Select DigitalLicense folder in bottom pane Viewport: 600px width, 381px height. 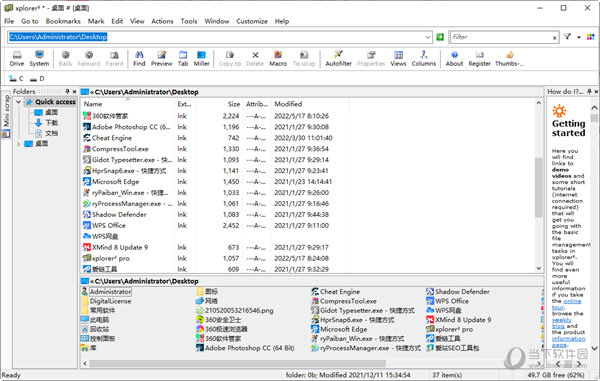click(106, 301)
